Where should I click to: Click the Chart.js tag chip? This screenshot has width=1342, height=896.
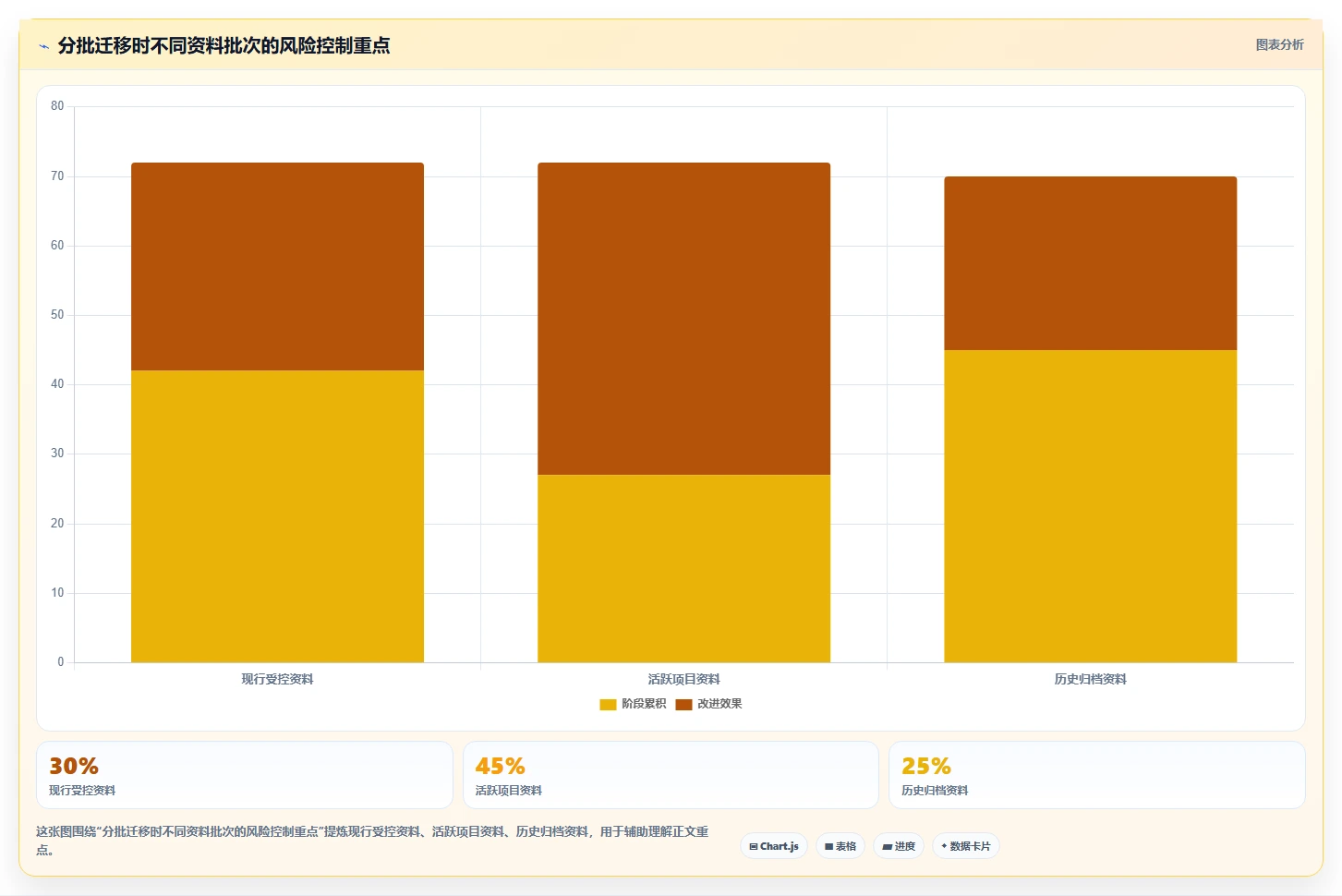[774, 846]
